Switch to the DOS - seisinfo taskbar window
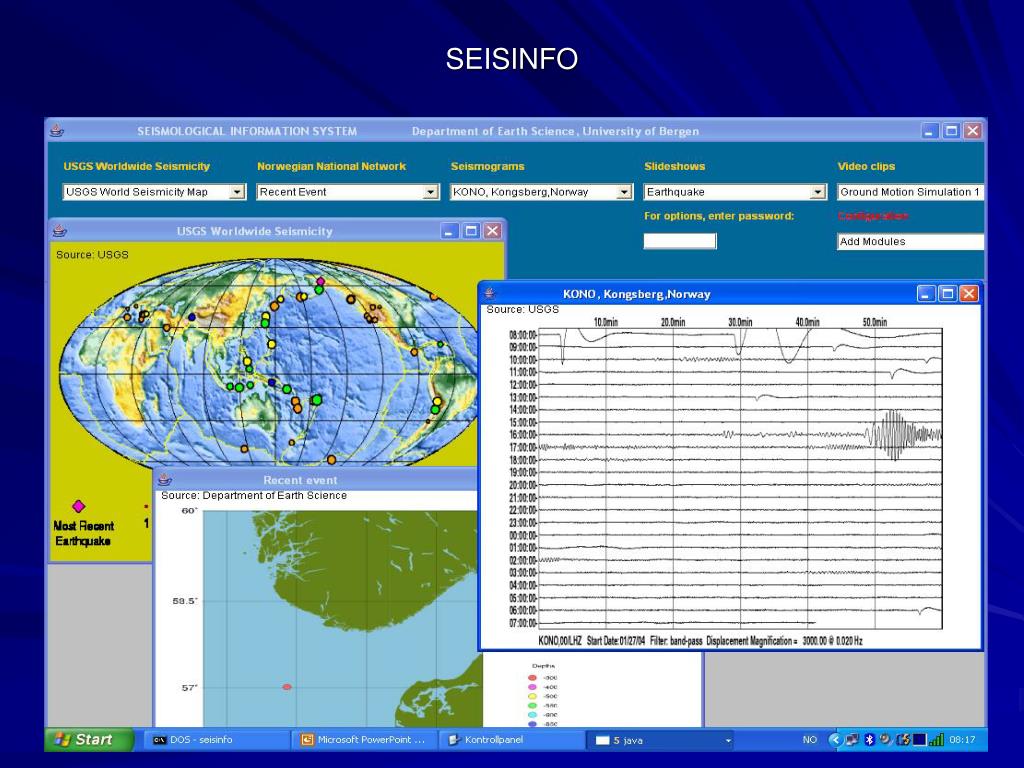The height and width of the screenshot is (768, 1024). [217, 740]
